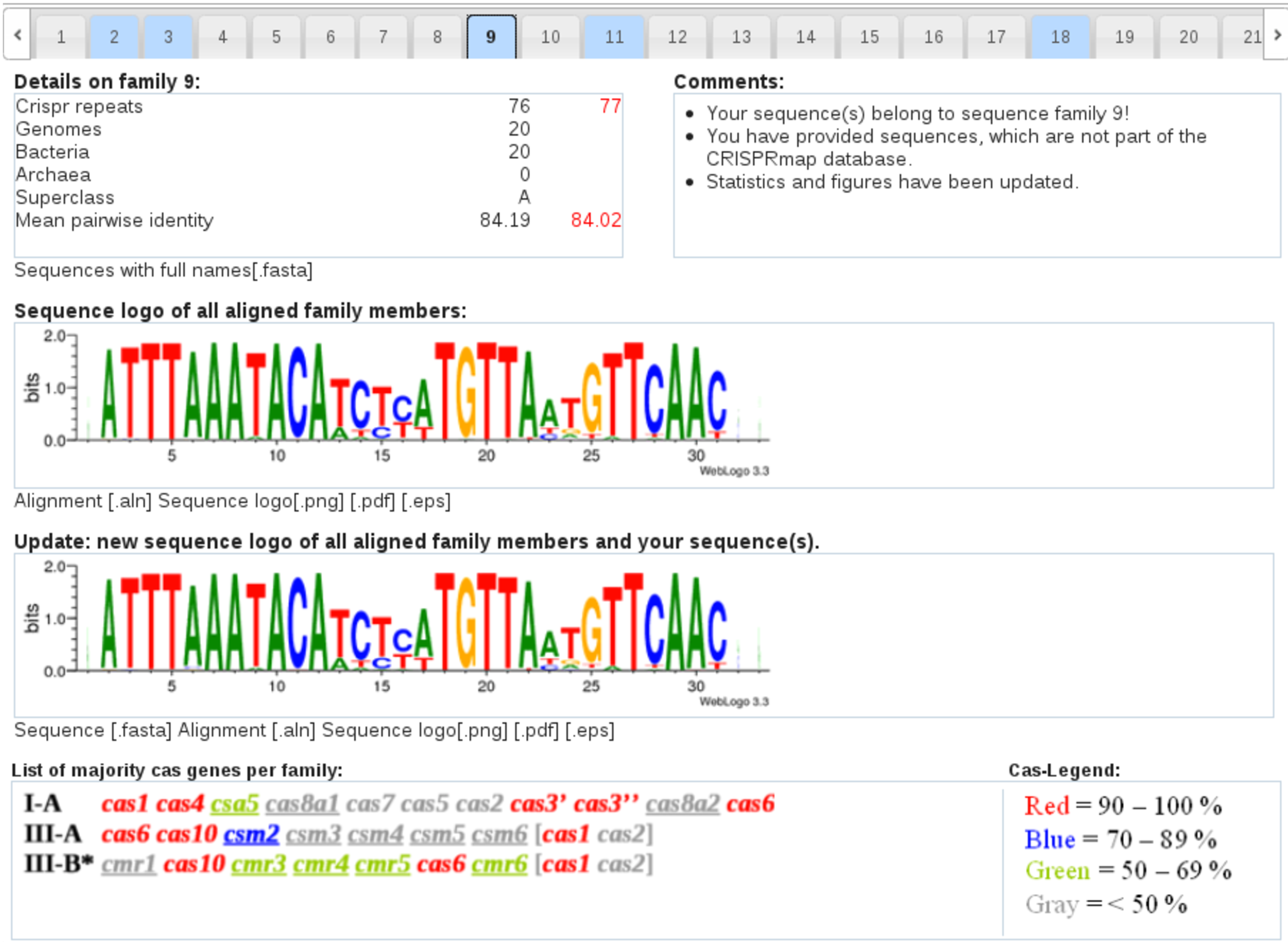This screenshot has height=942, width=1288.
Task: Select updated Crispr repeats value 77
Action: pyautogui.click(x=610, y=106)
